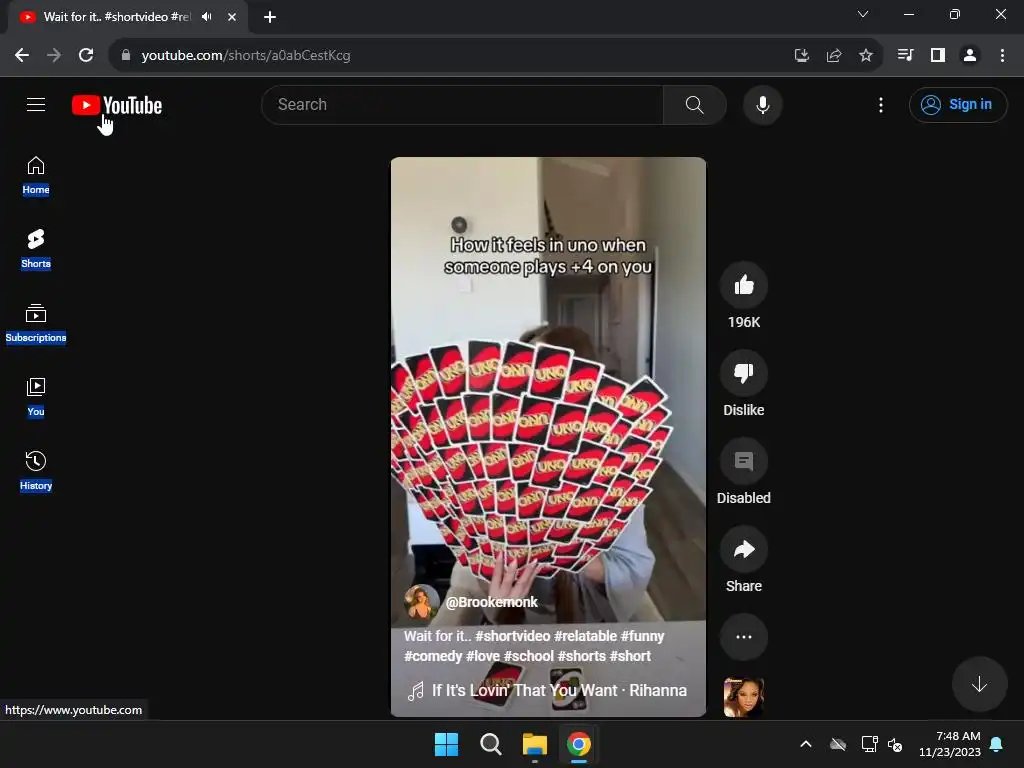Click Brookemonk's channel avatar
The height and width of the screenshot is (768, 1024).
(x=421, y=602)
